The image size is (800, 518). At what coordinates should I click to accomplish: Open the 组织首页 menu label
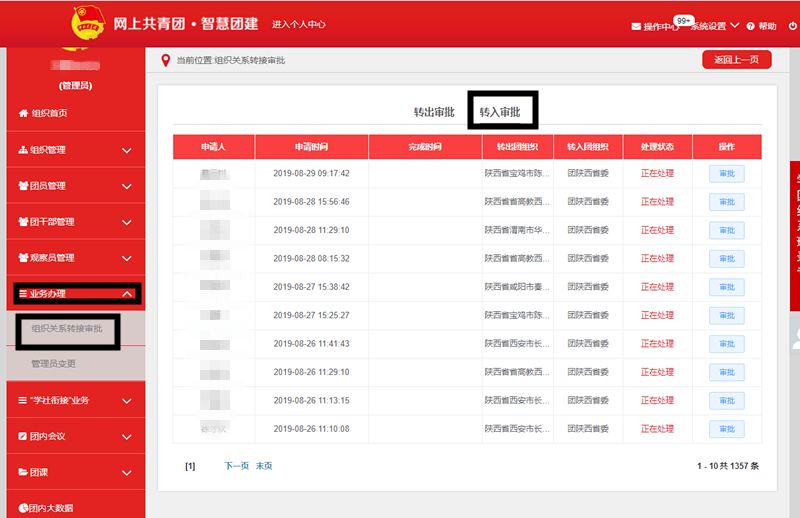click(49, 113)
